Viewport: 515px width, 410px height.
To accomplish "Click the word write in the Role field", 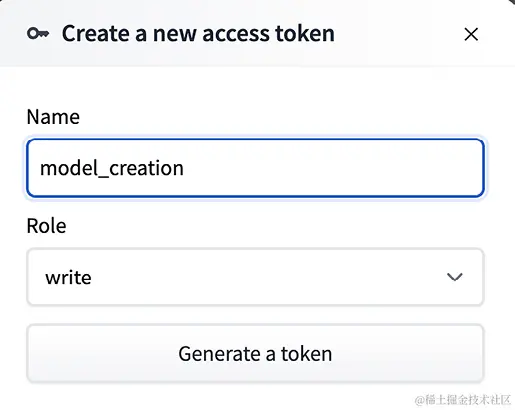I will [x=68, y=277].
